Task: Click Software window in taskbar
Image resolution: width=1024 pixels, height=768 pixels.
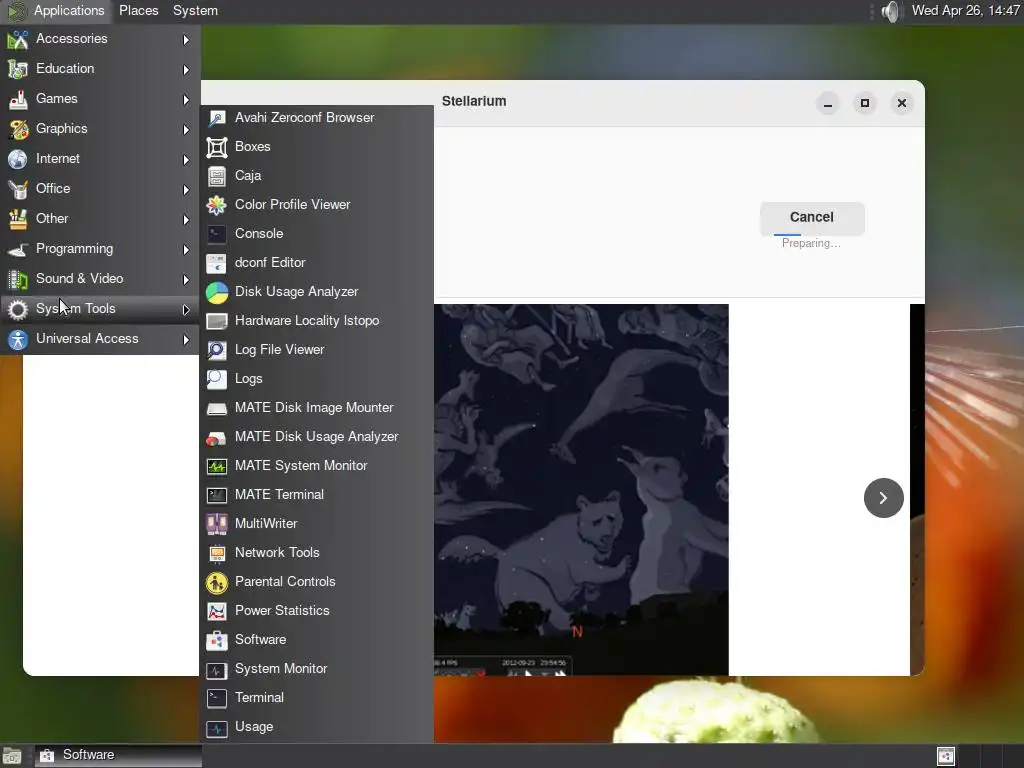Action: (118, 756)
